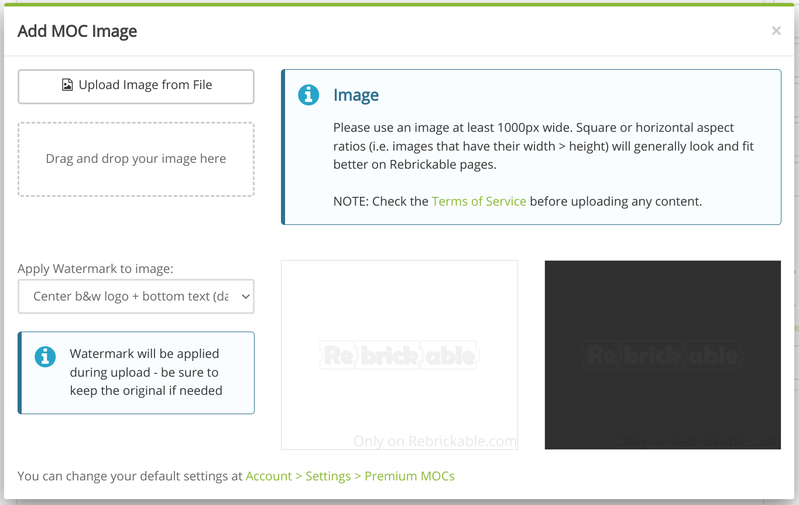Image resolution: width=799 pixels, height=505 pixels.
Task: Open Account > Settings > Premium MOCs link
Action: click(x=350, y=476)
